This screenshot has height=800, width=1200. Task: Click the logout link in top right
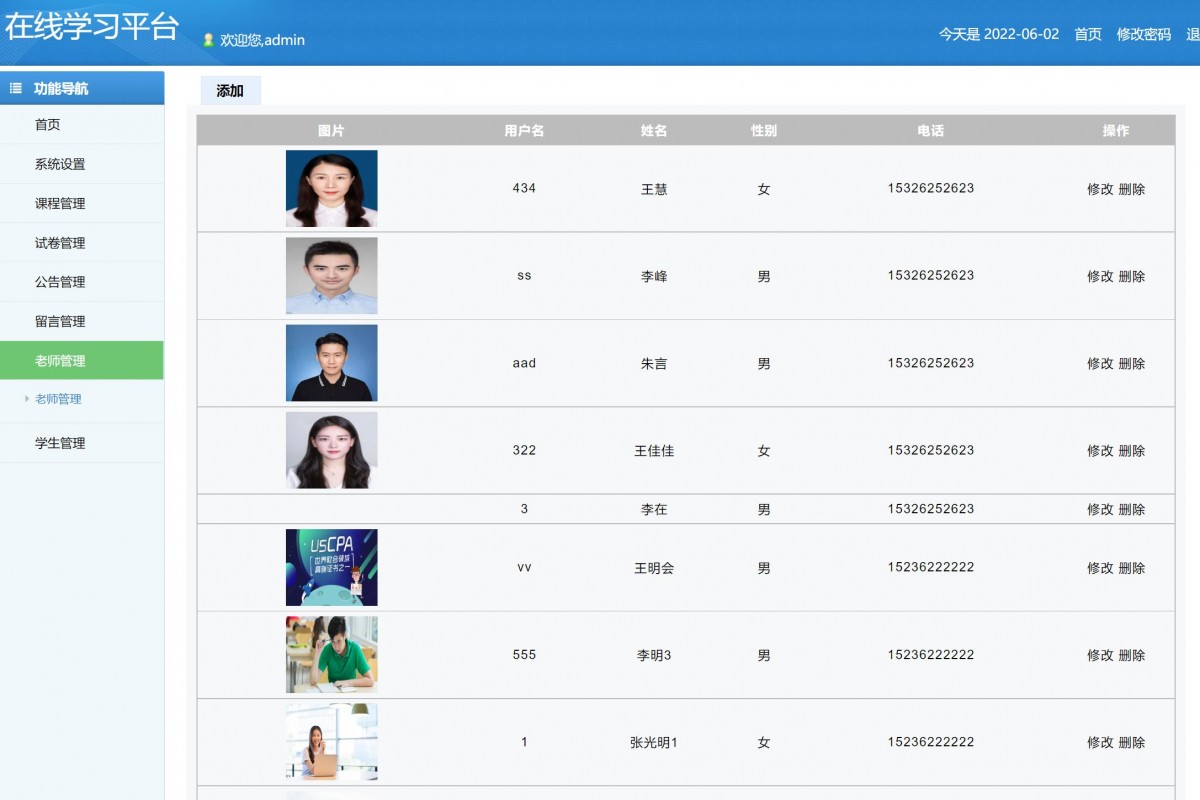(x=1192, y=34)
